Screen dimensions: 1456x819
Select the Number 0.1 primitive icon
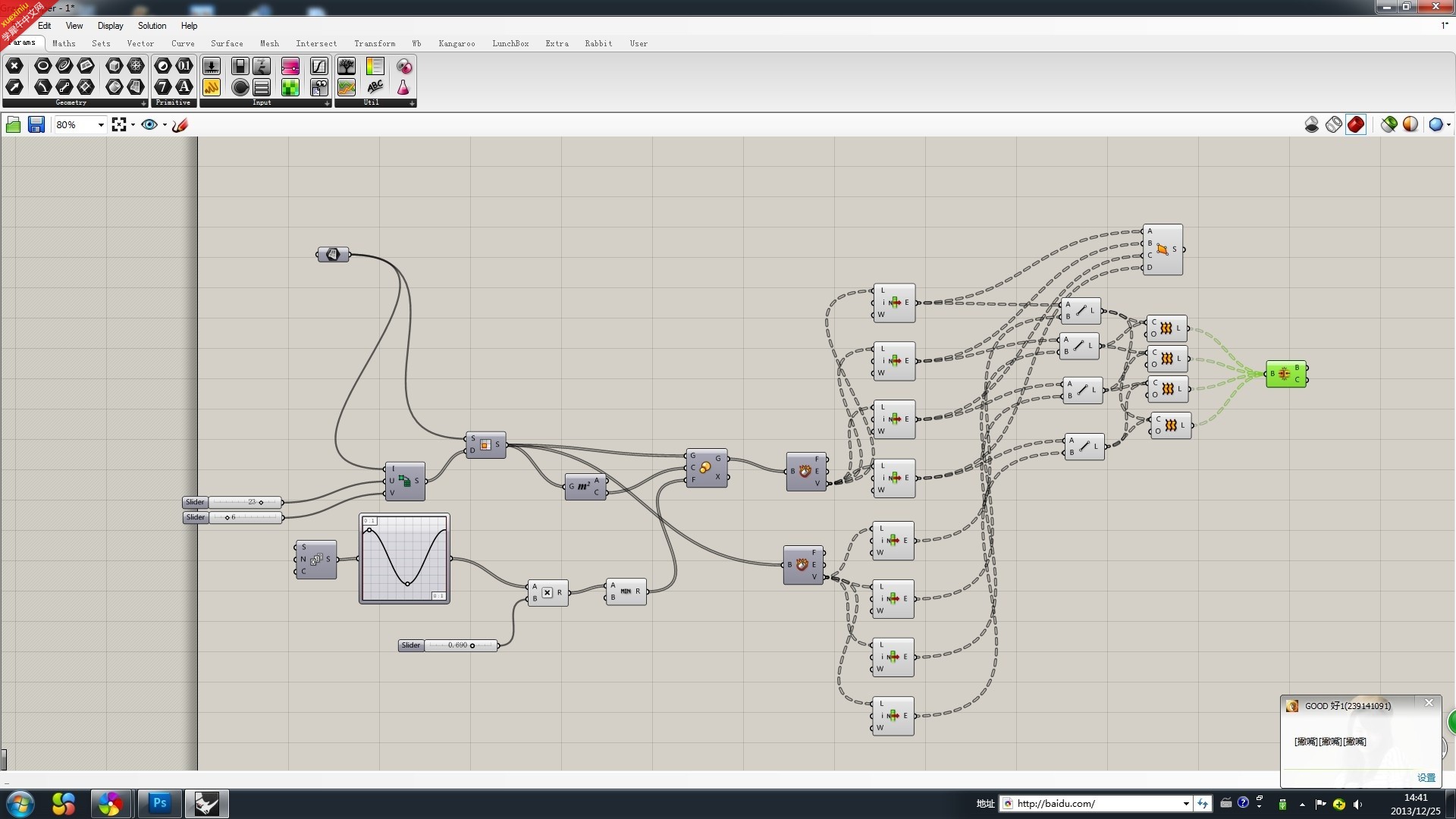184,66
